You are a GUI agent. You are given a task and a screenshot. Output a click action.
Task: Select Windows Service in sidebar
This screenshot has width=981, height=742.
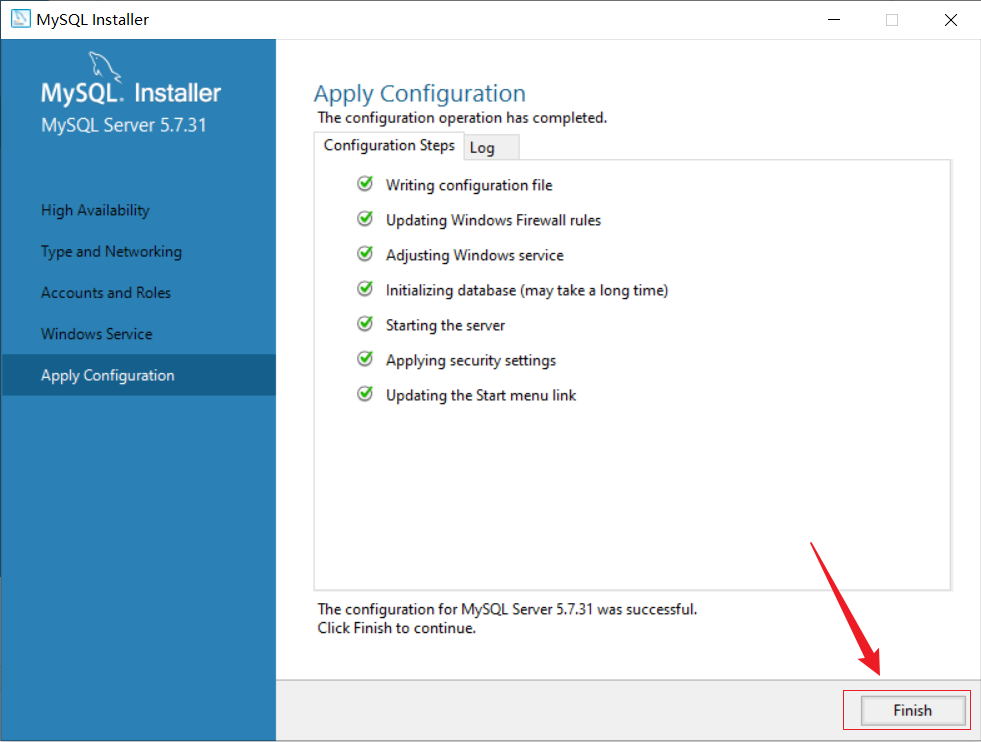coord(96,334)
